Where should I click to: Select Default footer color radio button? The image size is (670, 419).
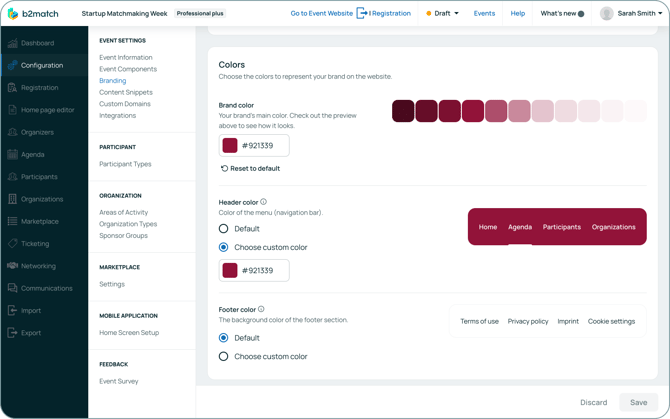223,338
